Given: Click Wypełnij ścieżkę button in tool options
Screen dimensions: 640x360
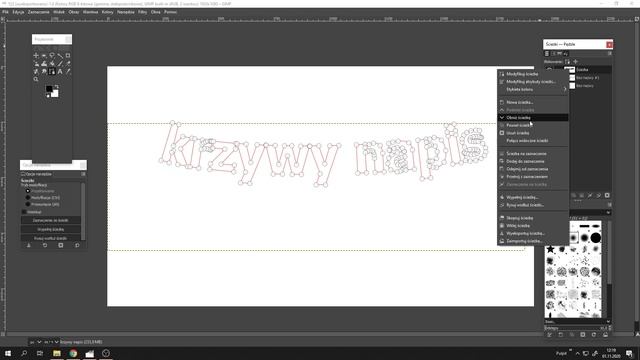Looking at the screenshot, I should click(x=51, y=229).
